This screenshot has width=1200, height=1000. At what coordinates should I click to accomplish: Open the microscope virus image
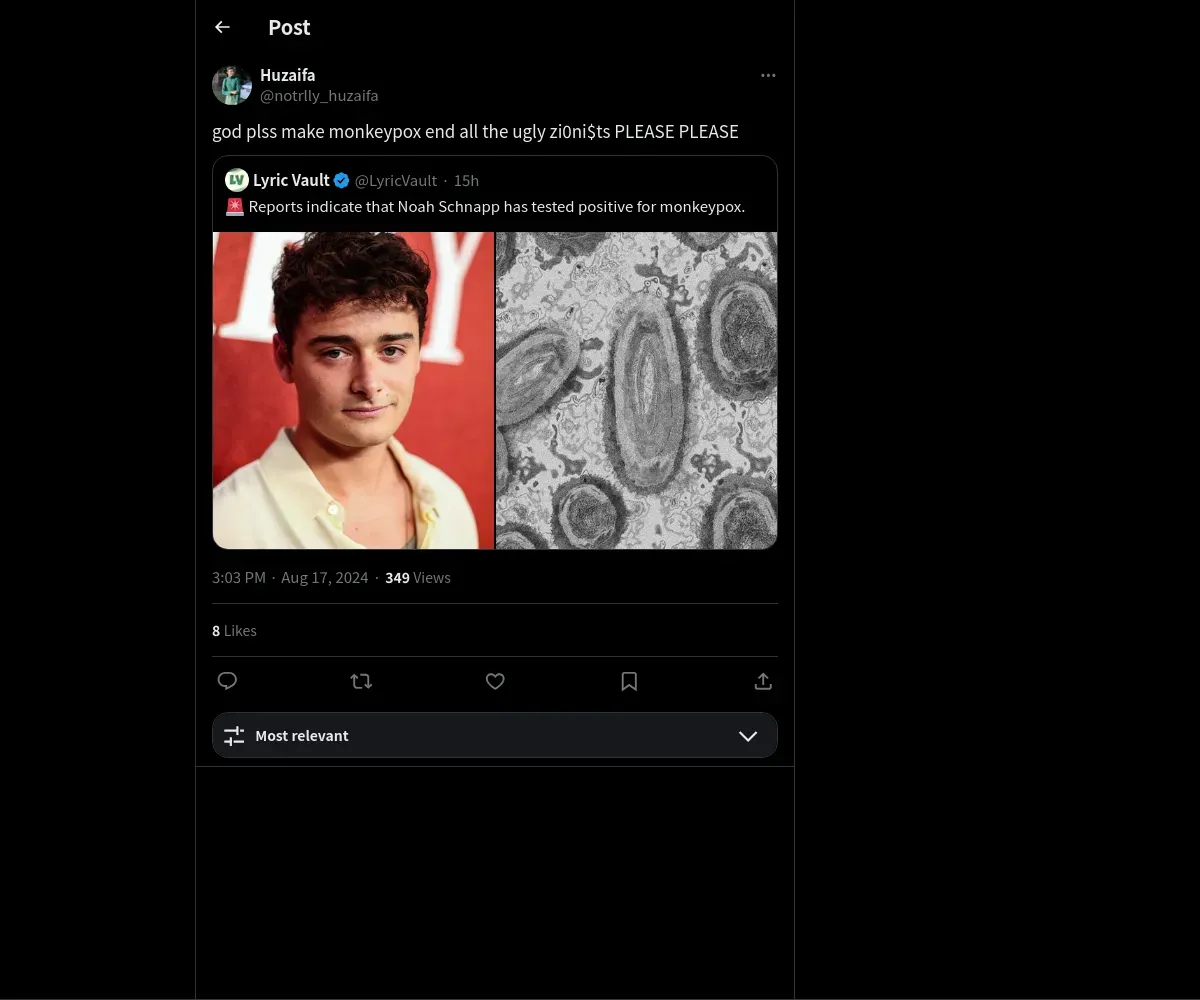click(x=637, y=390)
